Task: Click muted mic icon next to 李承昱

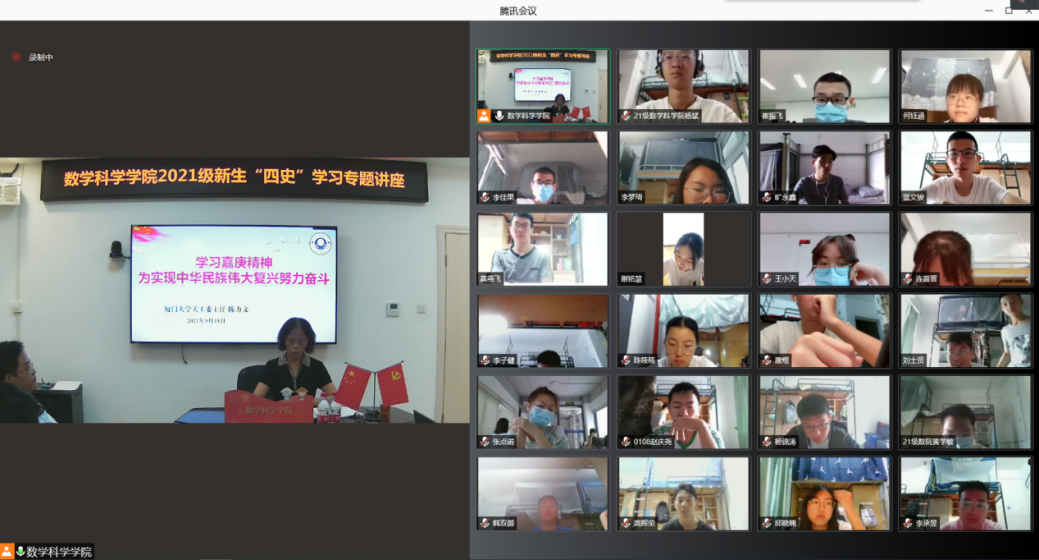Action: 907,522
